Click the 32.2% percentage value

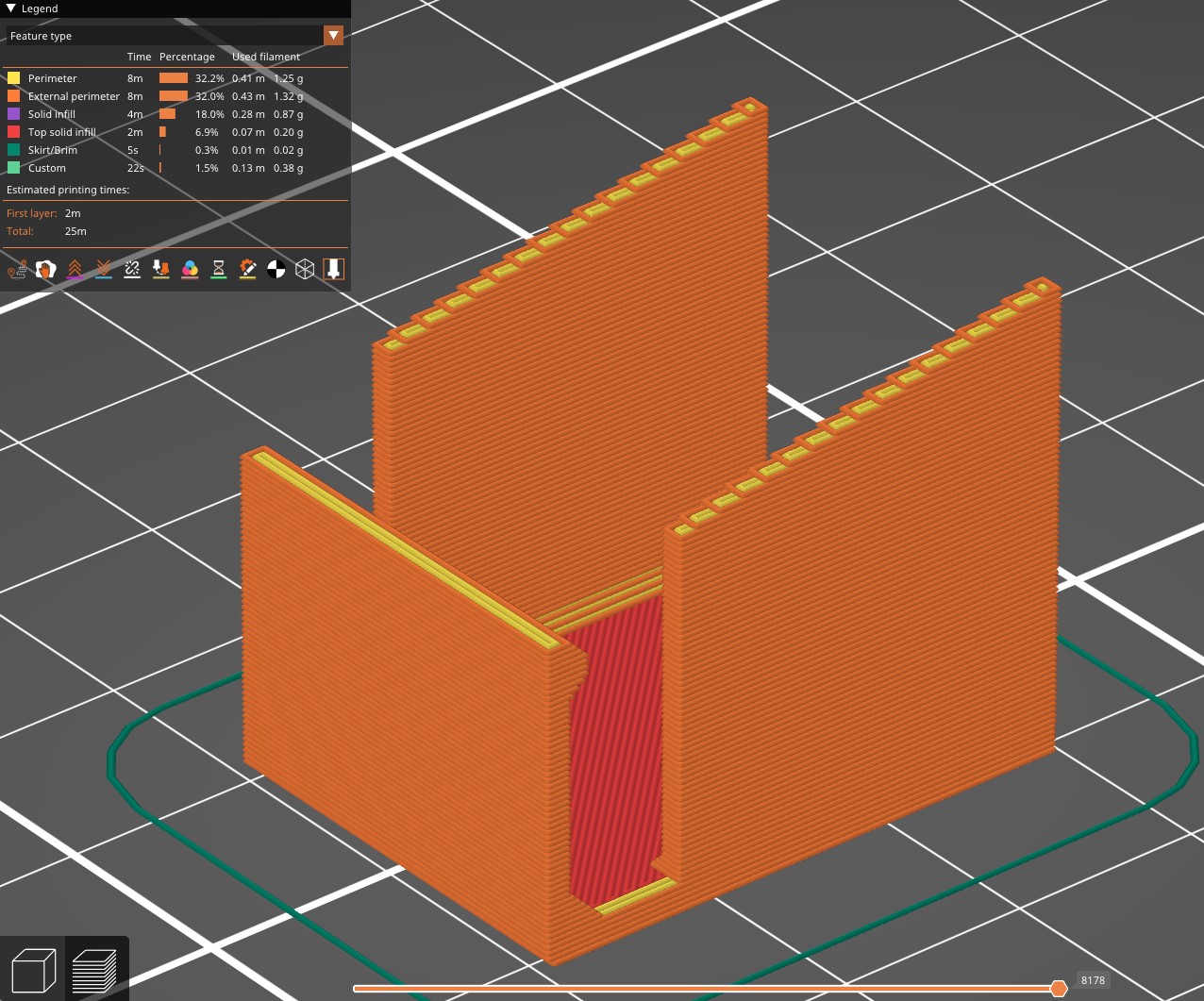click(x=209, y=78)
